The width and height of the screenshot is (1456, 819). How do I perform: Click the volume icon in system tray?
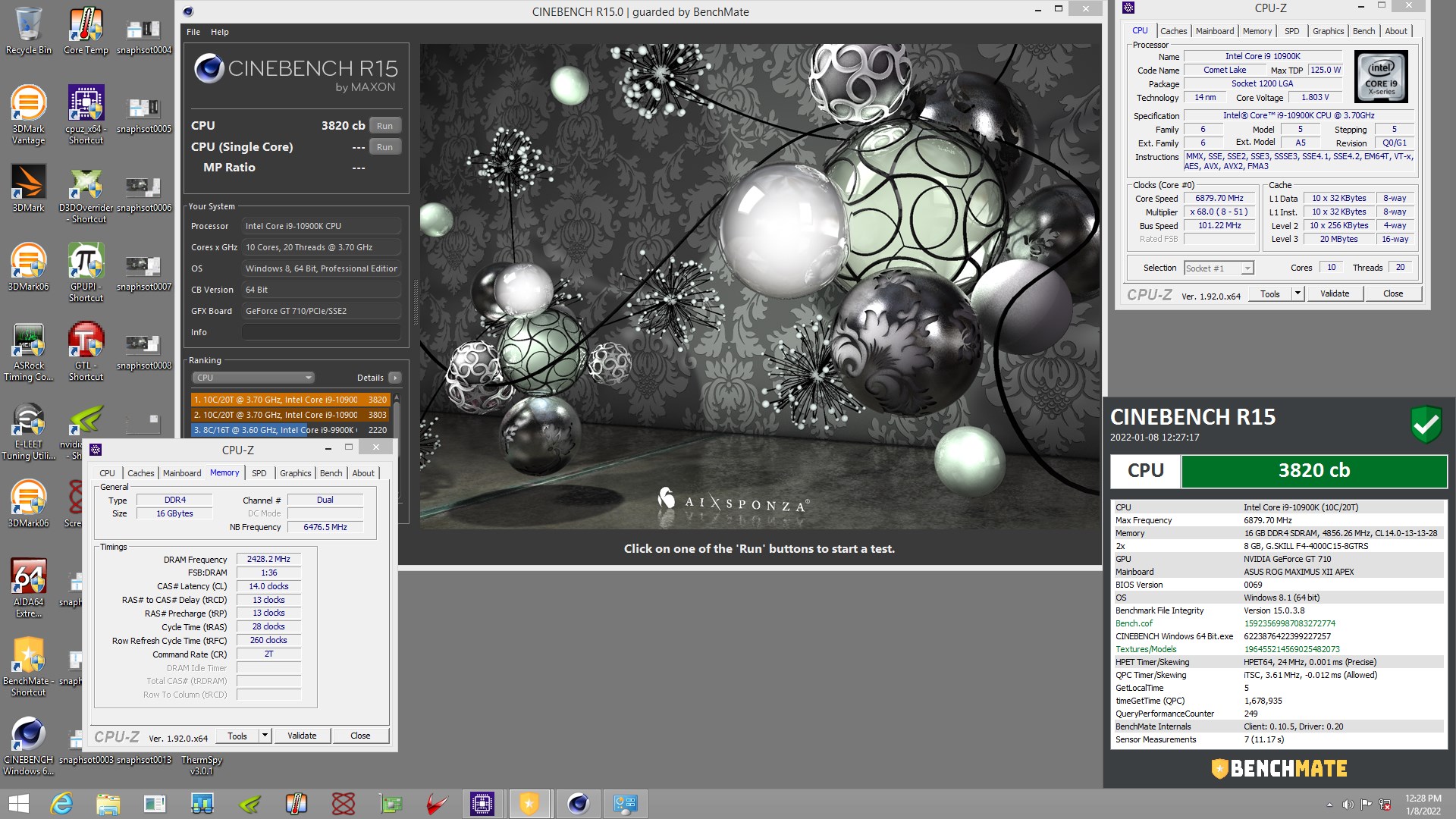tap(1348, 805)
